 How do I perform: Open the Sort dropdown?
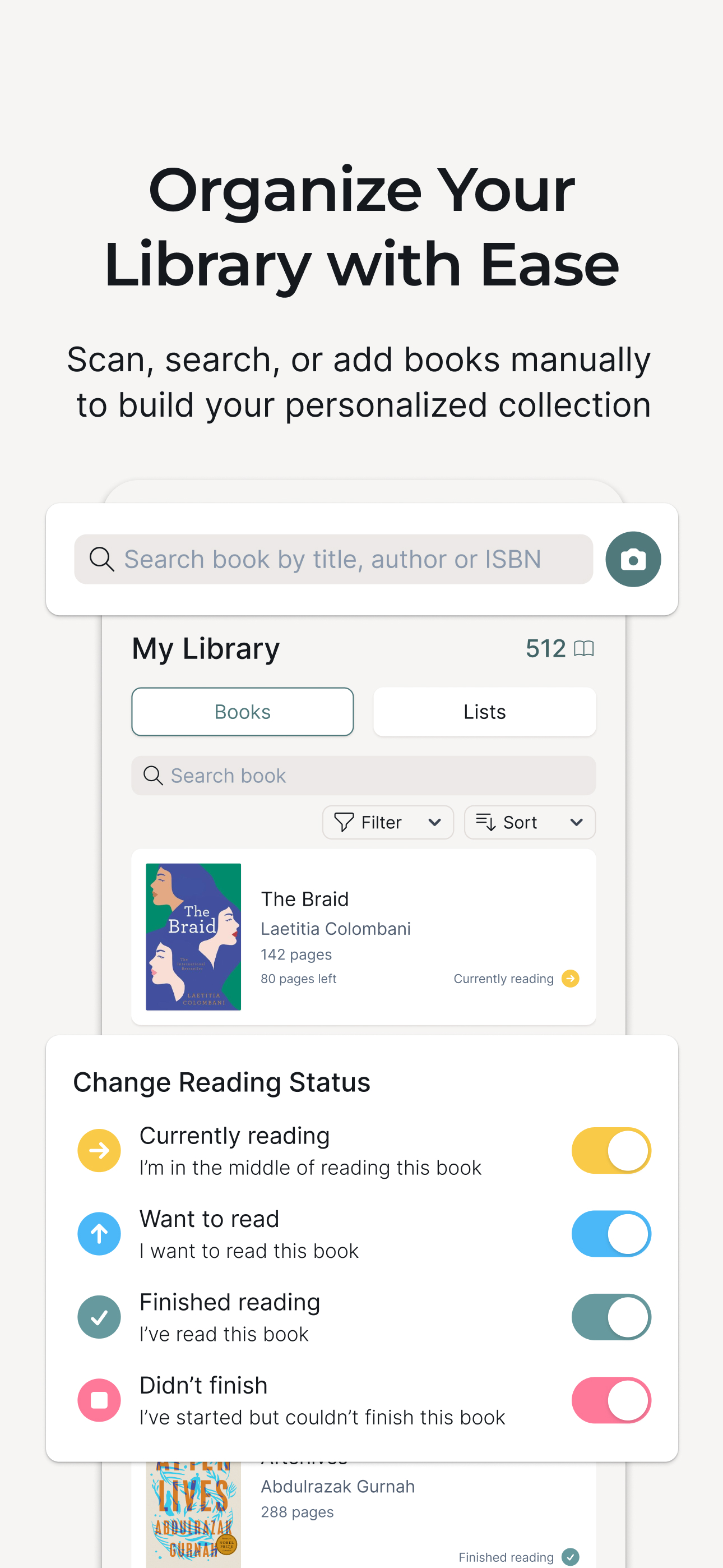530,822
